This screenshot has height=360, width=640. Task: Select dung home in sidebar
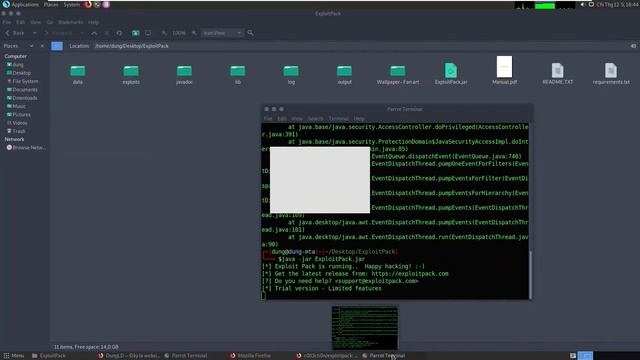16,64
